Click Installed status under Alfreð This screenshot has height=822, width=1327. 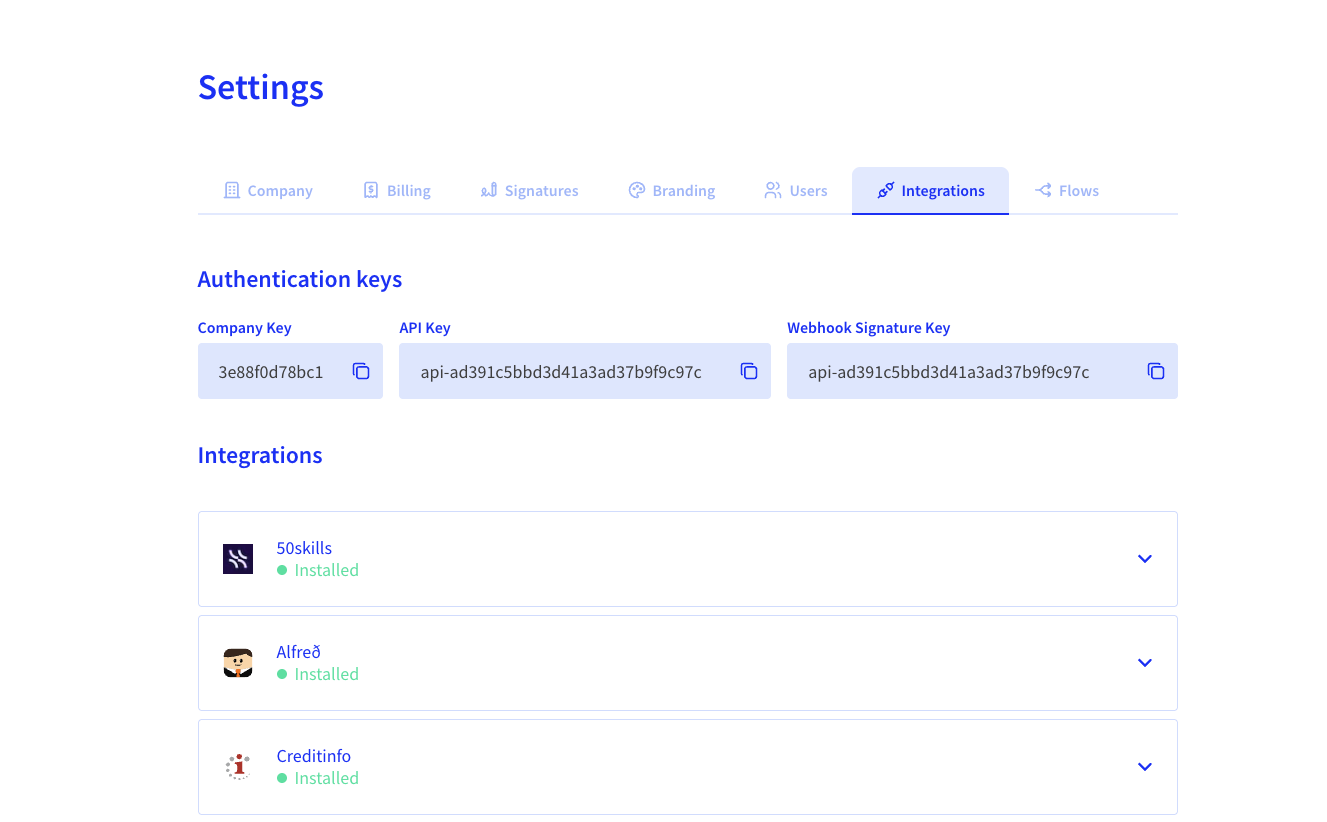pos(318,674)
